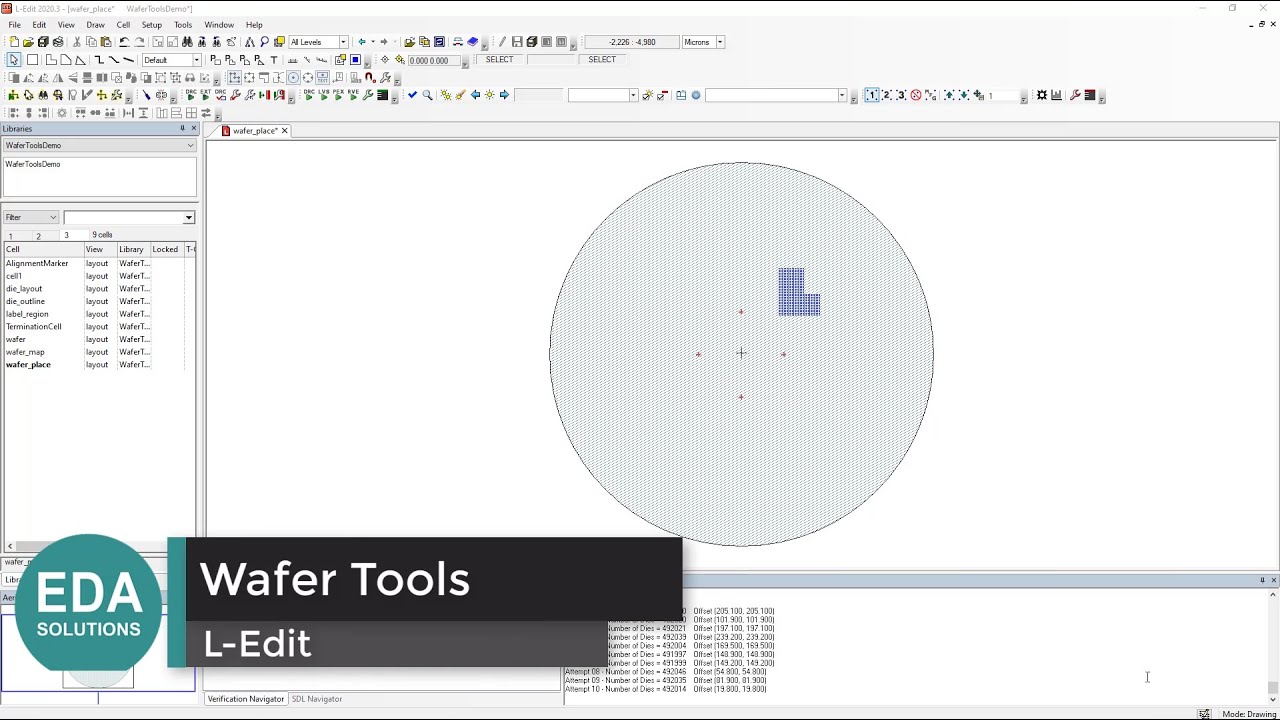This screenshot has width=1280, height=720.
Task: Click the Cut scissors icon
Action: point(76,42)
